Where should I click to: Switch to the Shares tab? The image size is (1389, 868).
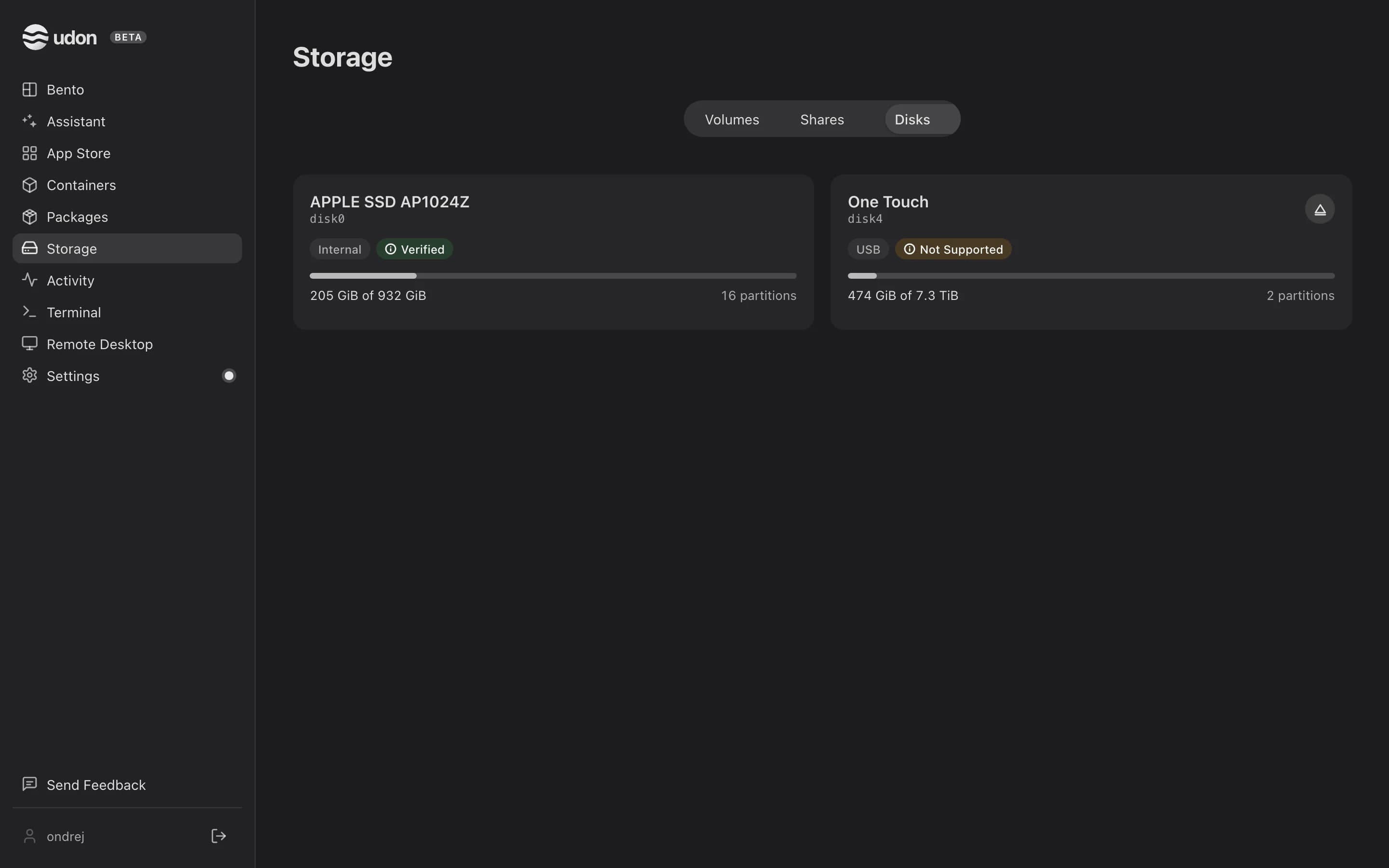[x=822, y=120]
